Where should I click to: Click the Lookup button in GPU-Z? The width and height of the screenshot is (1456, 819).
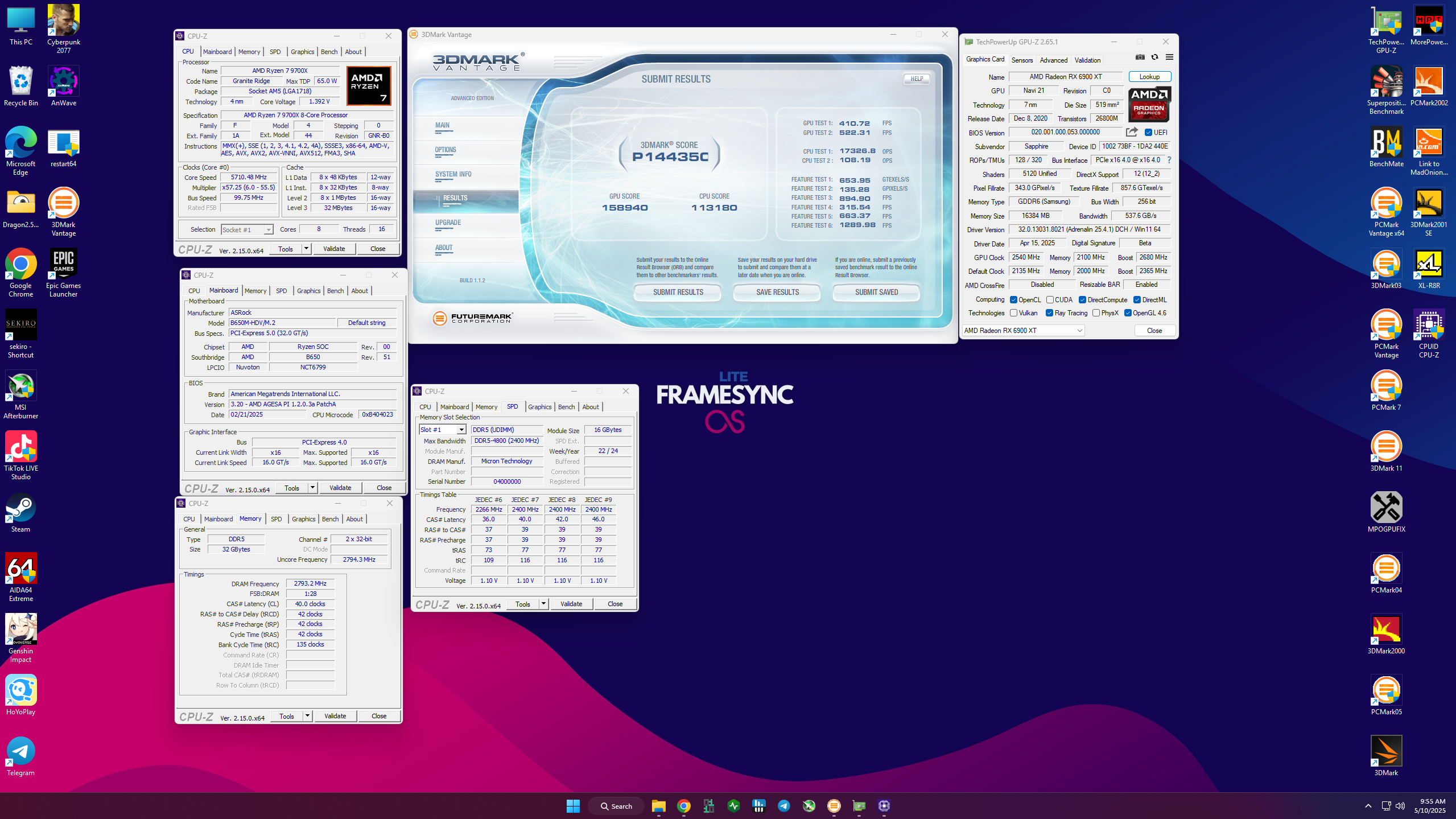coord(1149,77)
